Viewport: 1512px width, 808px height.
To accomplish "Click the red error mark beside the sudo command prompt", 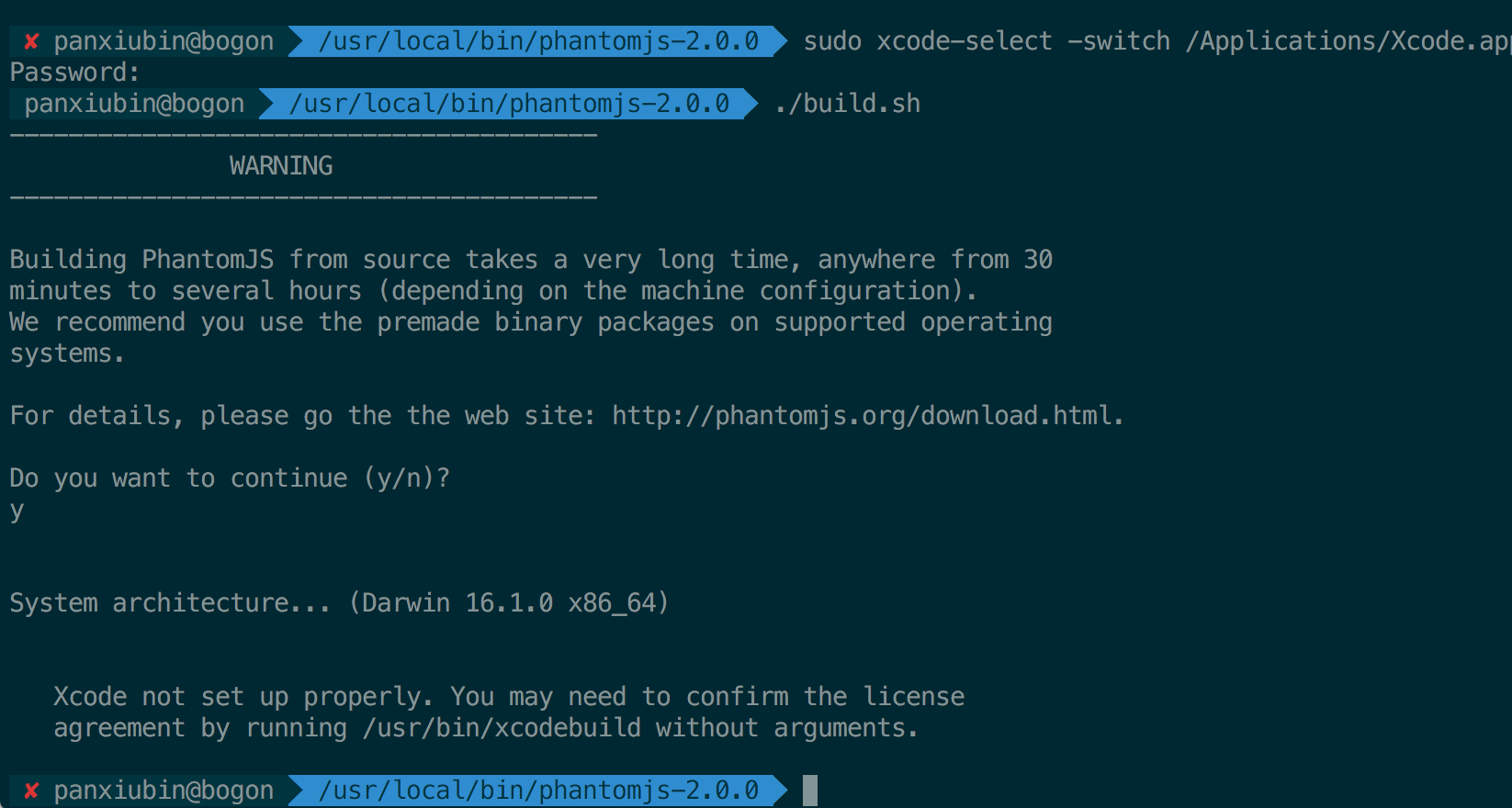I will [x=31, y=41].
